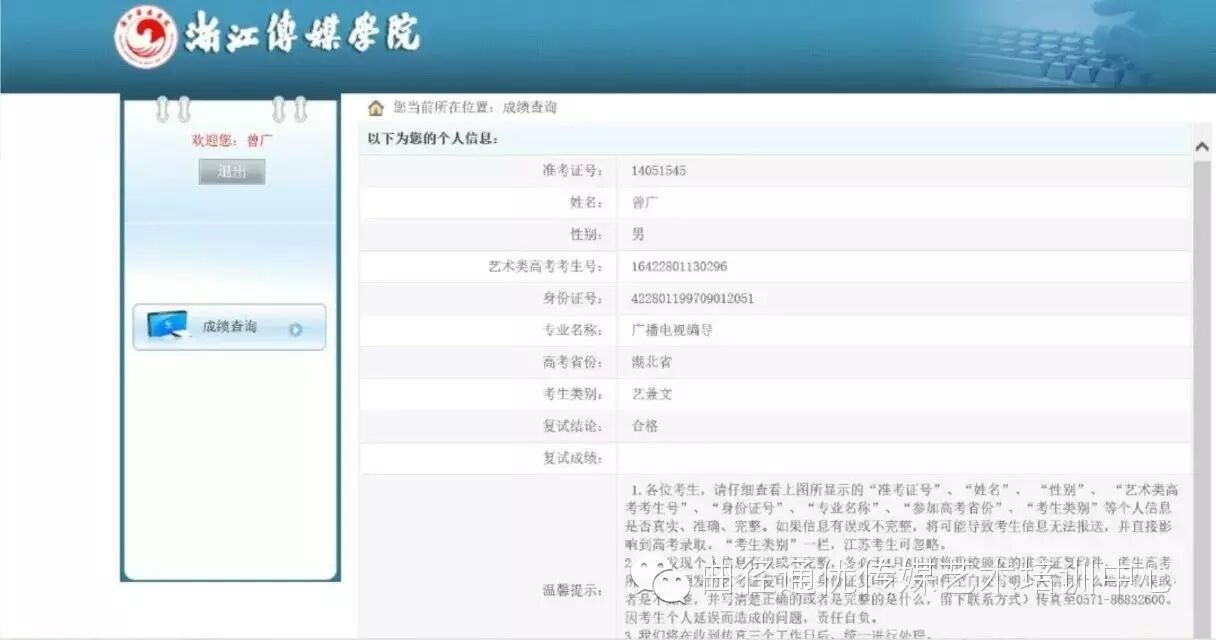Click value 广播电视编导

[x=671, y=331]
